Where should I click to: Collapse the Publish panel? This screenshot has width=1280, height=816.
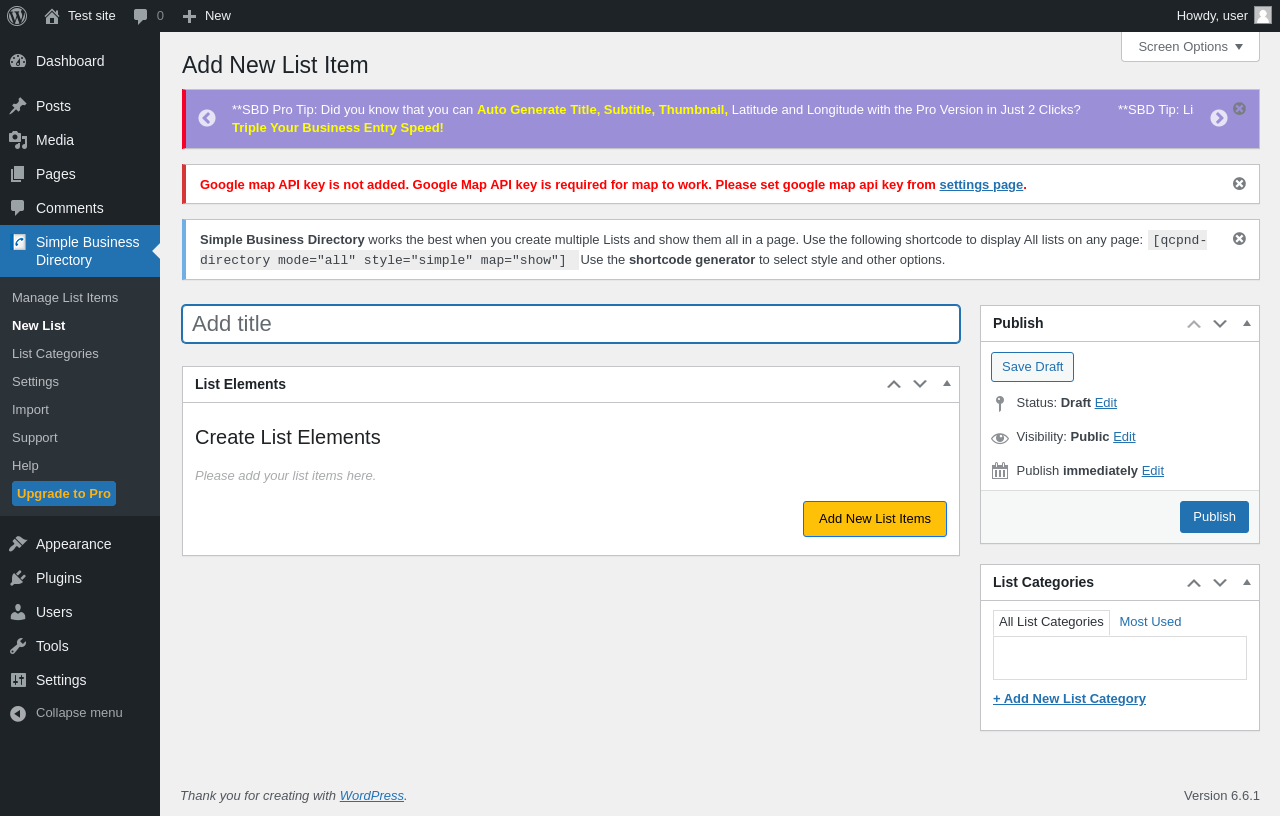[1247, 323]
